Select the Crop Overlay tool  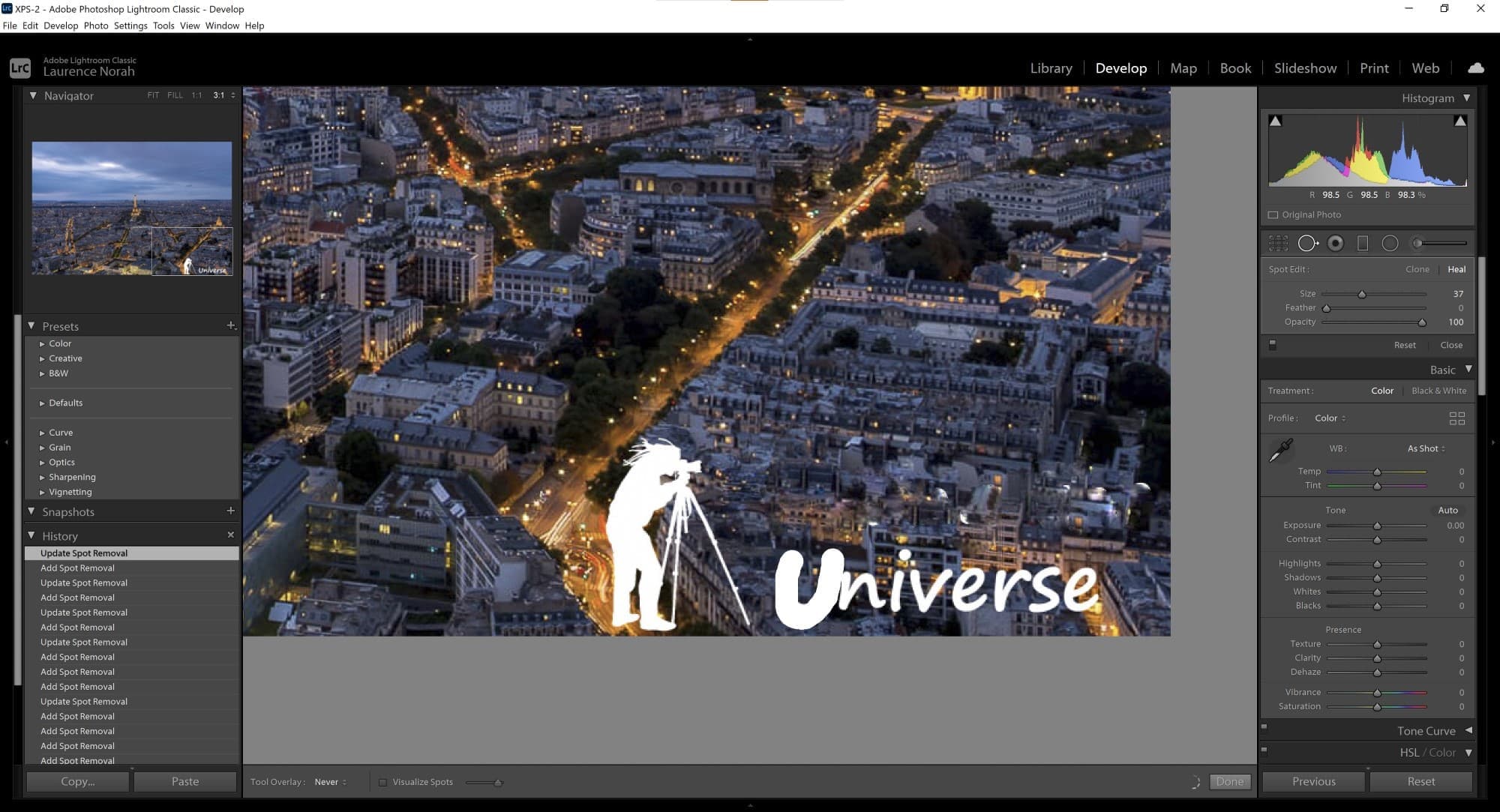[1278, 243]
